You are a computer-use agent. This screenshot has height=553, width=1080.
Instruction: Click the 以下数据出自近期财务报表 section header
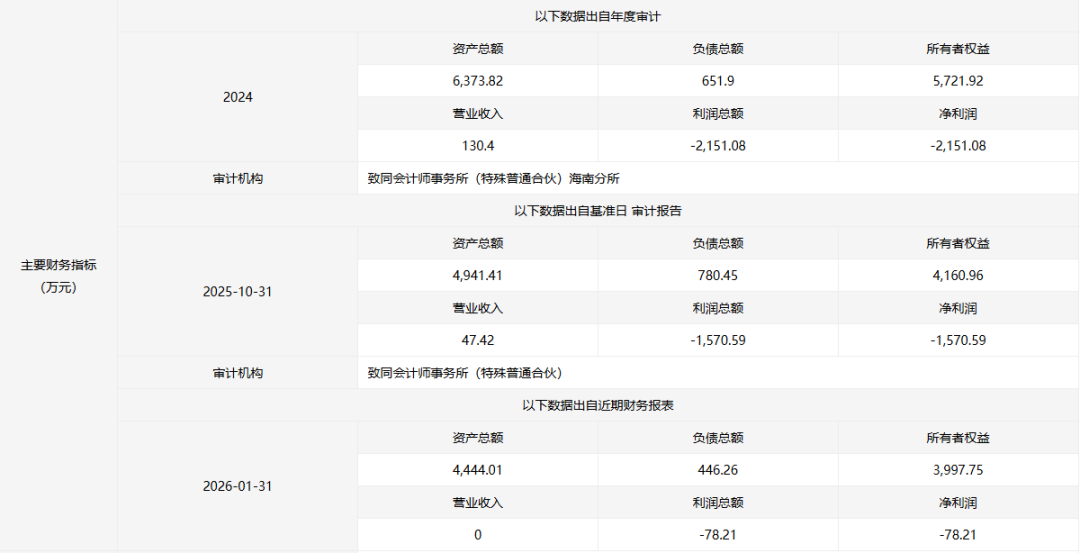(598, 405)
